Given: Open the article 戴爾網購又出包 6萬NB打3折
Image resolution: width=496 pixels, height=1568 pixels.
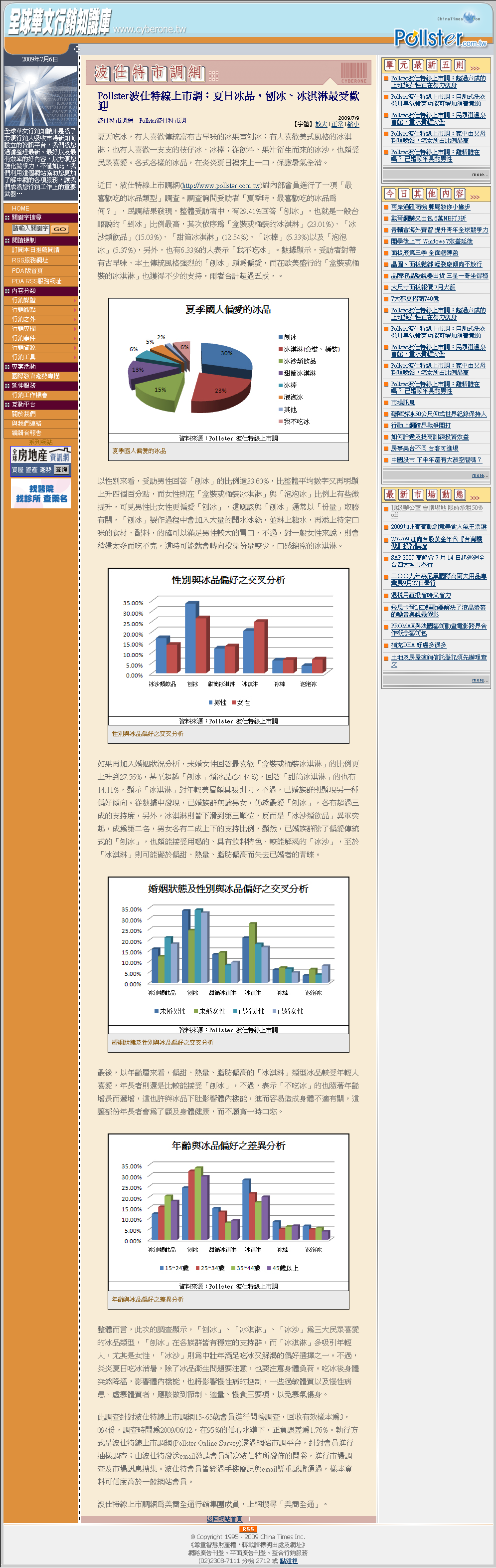Looking at the screenshot, I should pos(429,219).
